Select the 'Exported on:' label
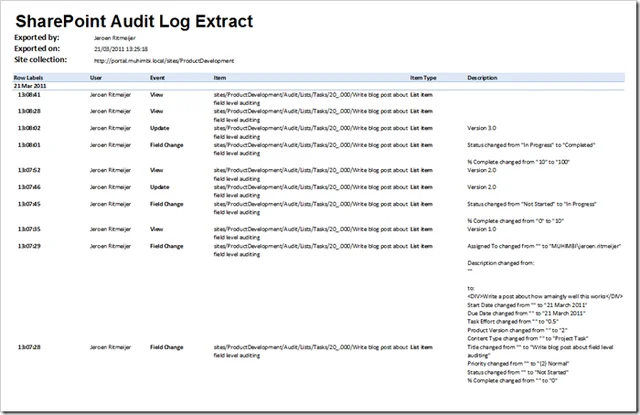Screen dimensions: 640x415 point(37,49)
